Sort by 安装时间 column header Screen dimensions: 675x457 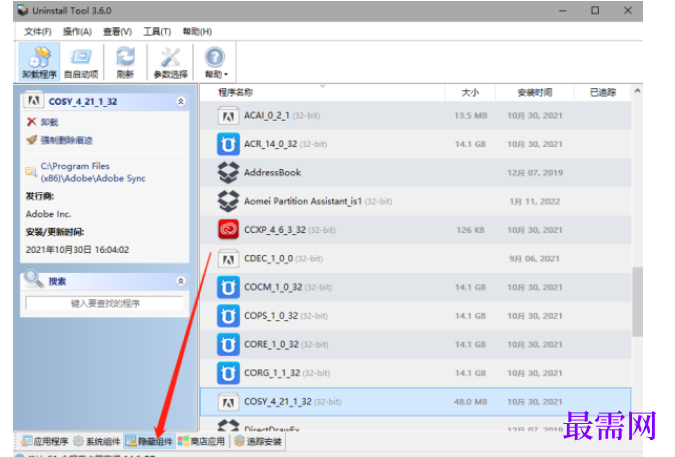(x=535, y=93)
